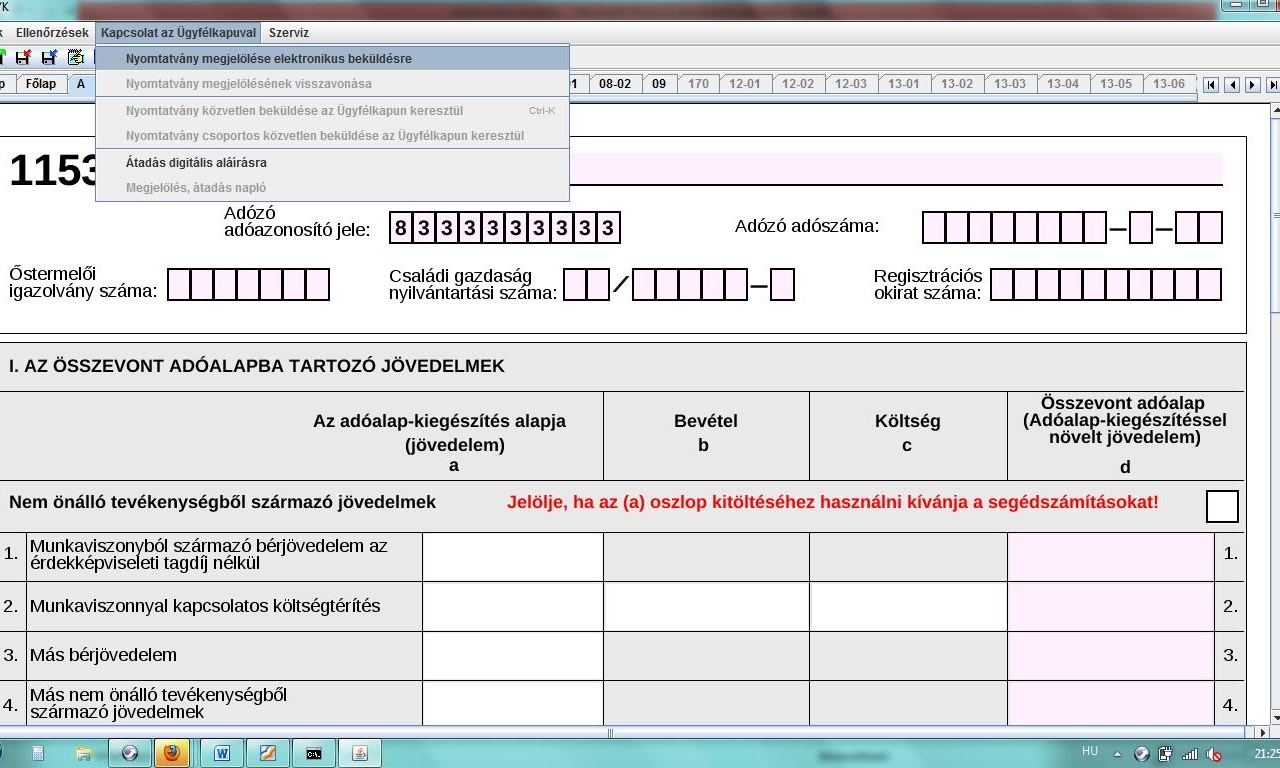Screen dimensions: 1280x768
Task: Switch to the 08-02 tab
Action: [x=615, y=84]
